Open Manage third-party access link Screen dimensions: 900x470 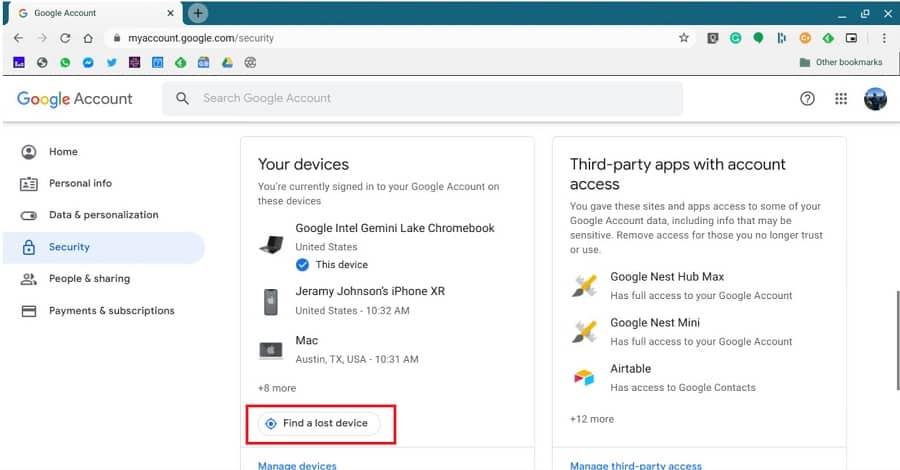pos(635,465)
